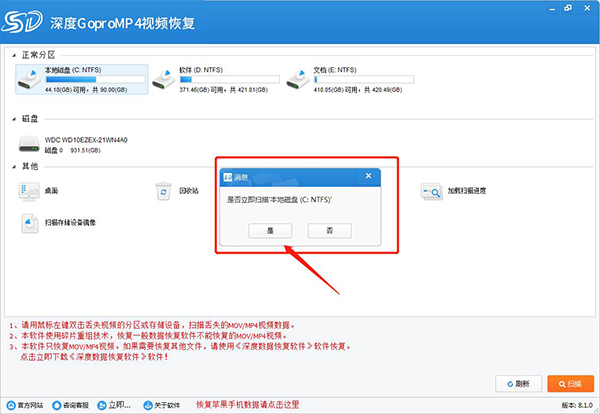Restore down the application window
Screen dimensions: 600x414
pyautogui.click(x=568, y=8)
